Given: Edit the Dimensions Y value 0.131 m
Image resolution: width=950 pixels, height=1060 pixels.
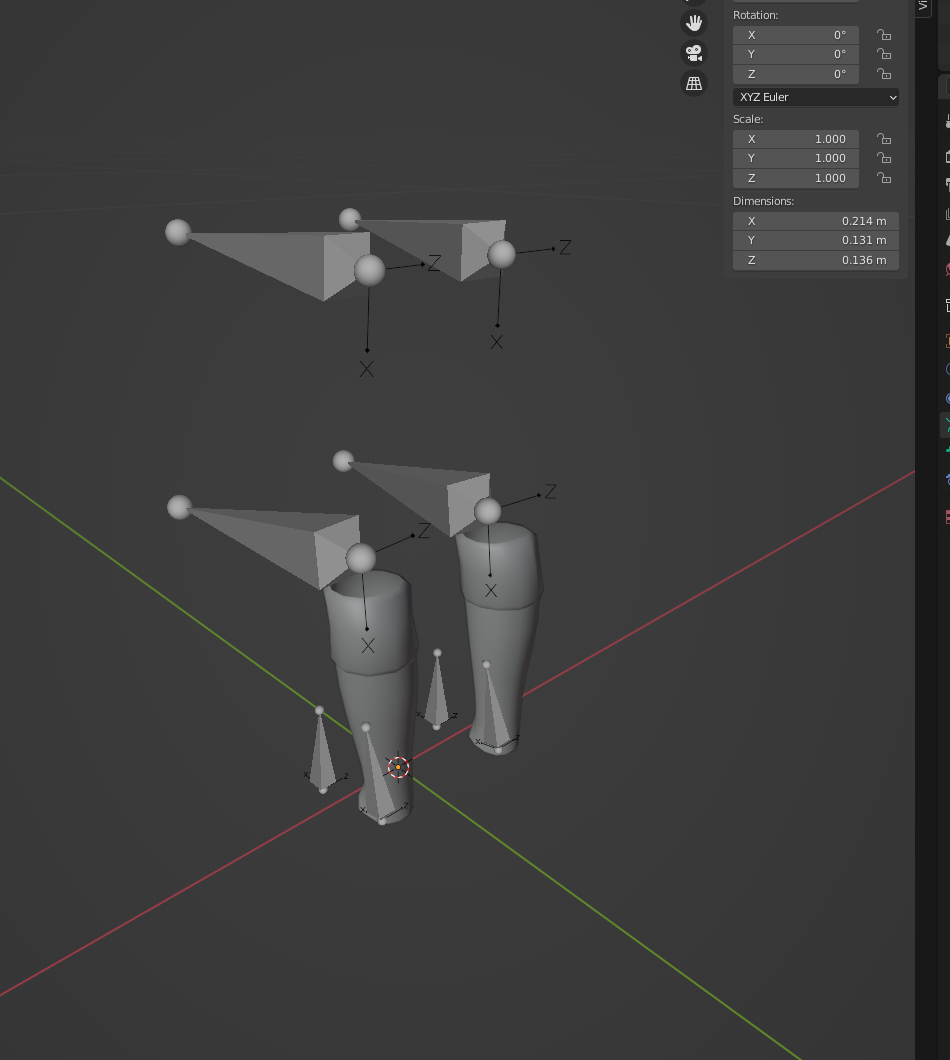Looking at the screenshot, I should [816, 240].
